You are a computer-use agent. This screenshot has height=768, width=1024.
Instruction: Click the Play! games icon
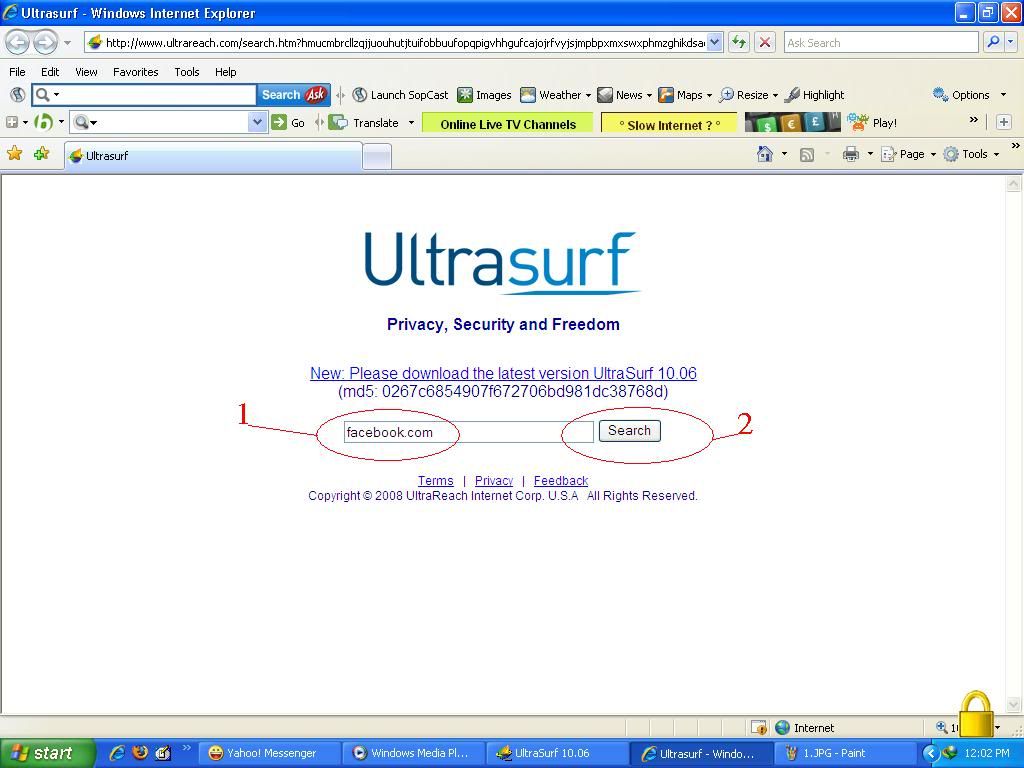click(x=857, y=122)
